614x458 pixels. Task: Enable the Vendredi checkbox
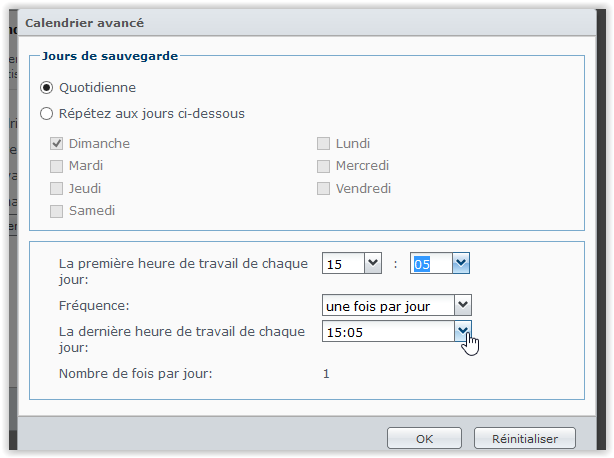pos(324,188)
